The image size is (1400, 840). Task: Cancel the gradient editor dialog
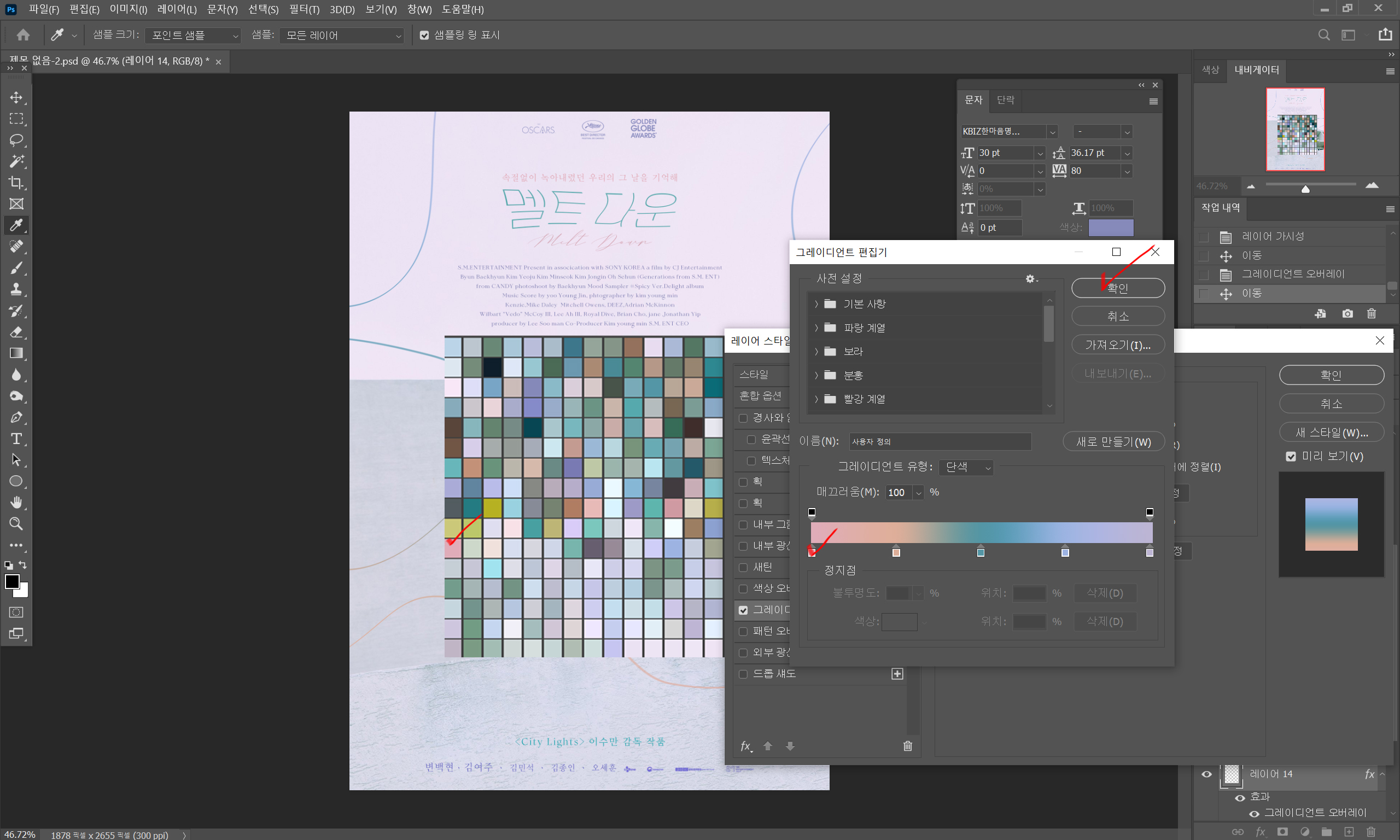1118,316
